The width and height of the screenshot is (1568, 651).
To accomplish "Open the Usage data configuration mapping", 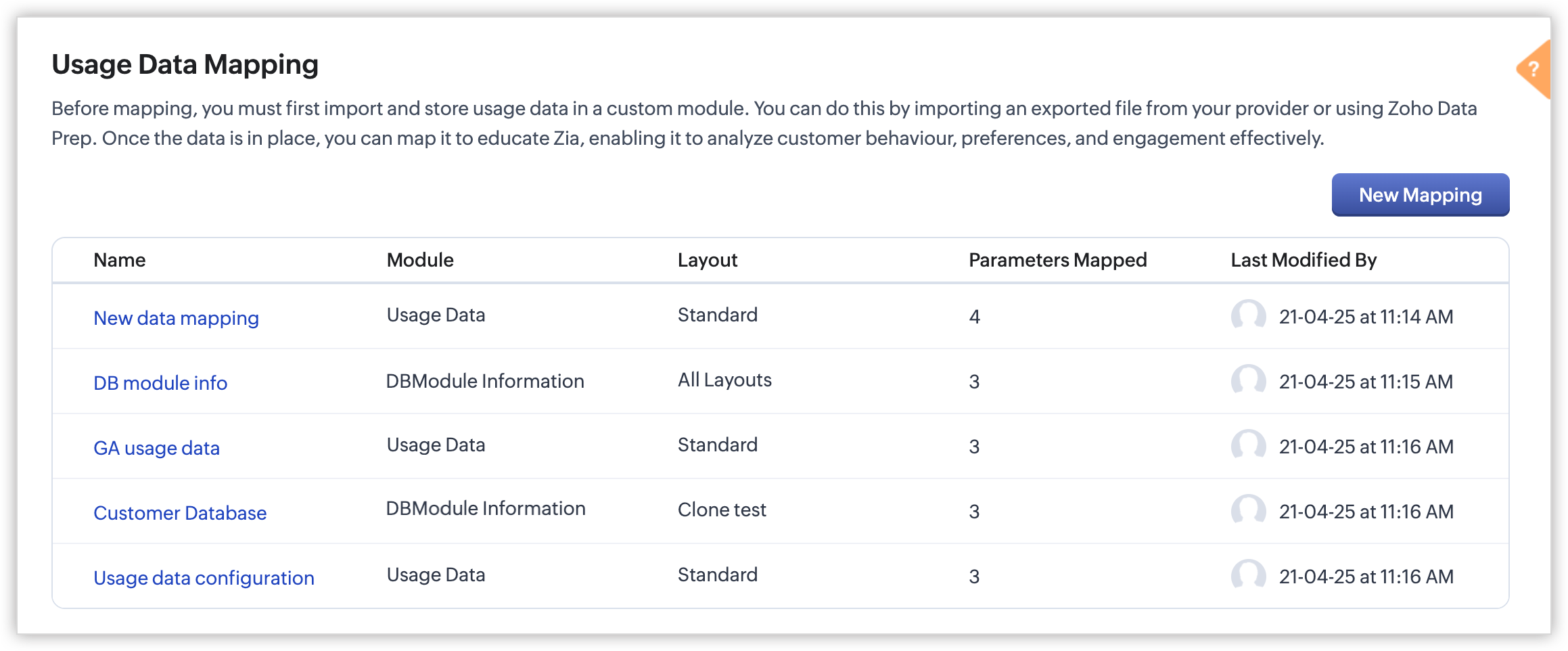I will (x=204, y=578).
